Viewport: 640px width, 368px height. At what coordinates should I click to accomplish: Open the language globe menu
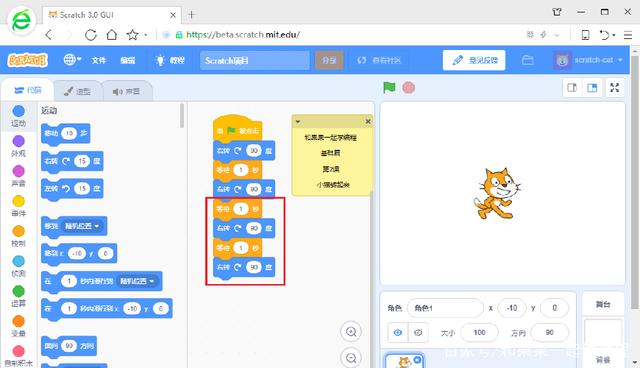click(72, 60)
